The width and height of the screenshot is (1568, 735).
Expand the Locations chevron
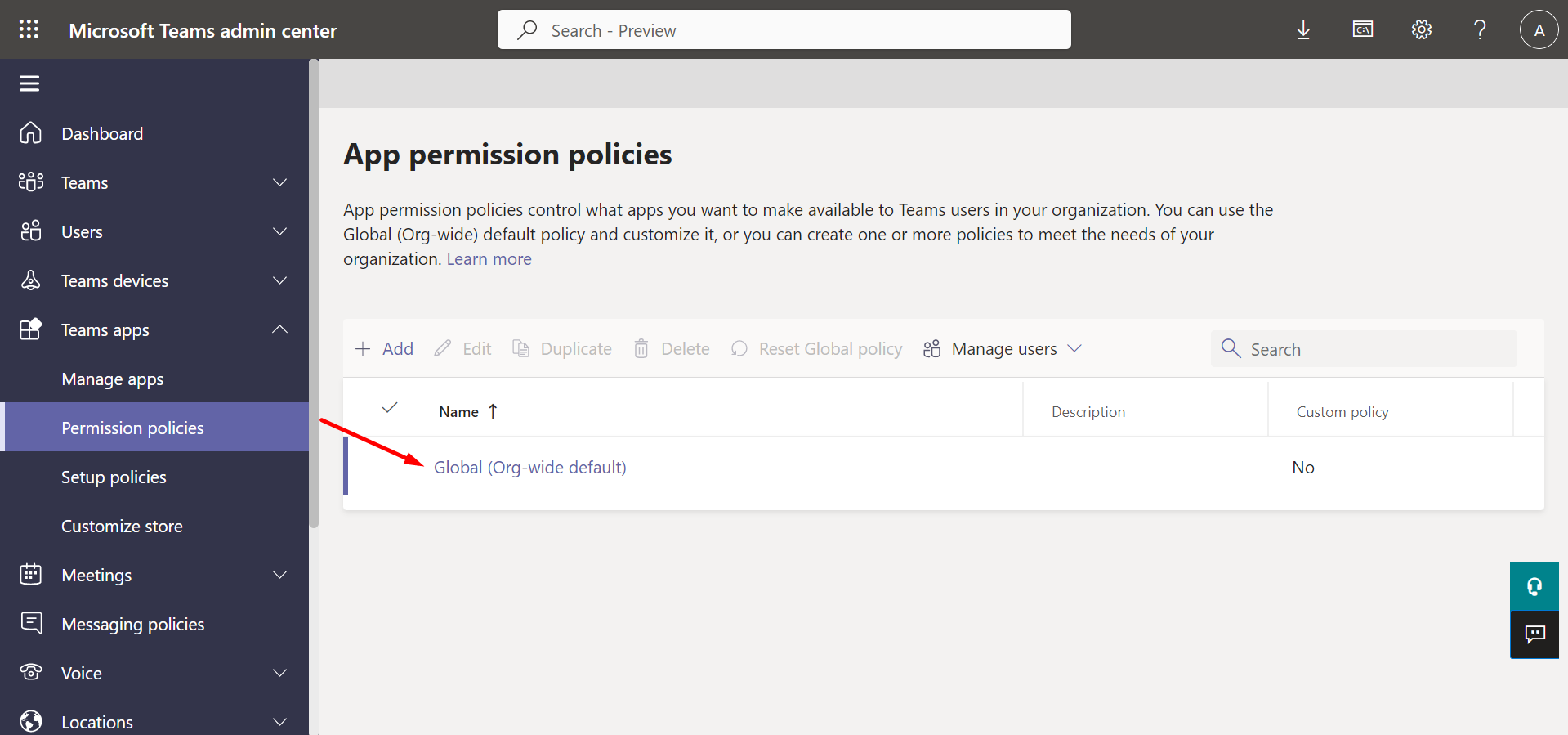coord(280,722)
